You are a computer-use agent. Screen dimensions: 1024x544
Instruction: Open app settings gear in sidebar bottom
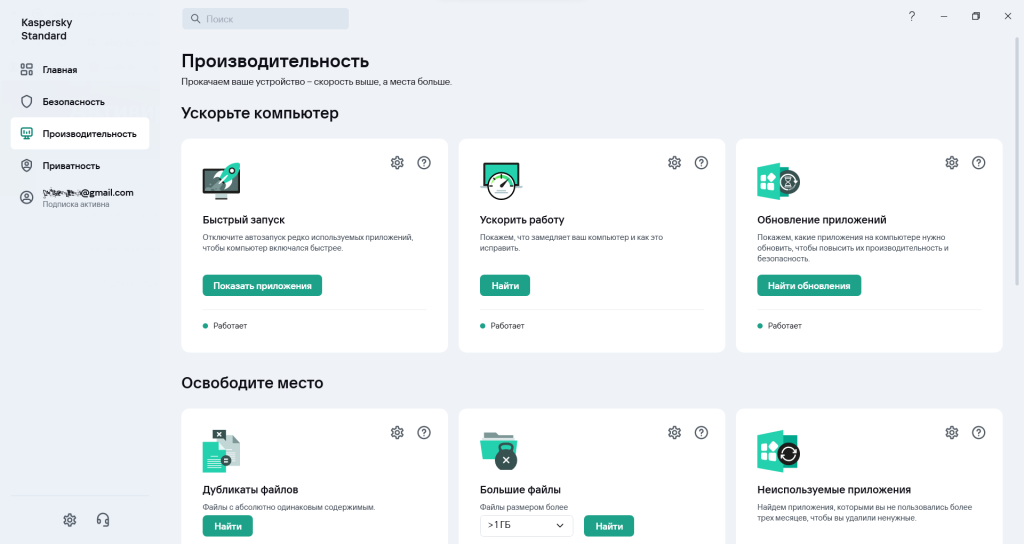[x=69, y=520]
